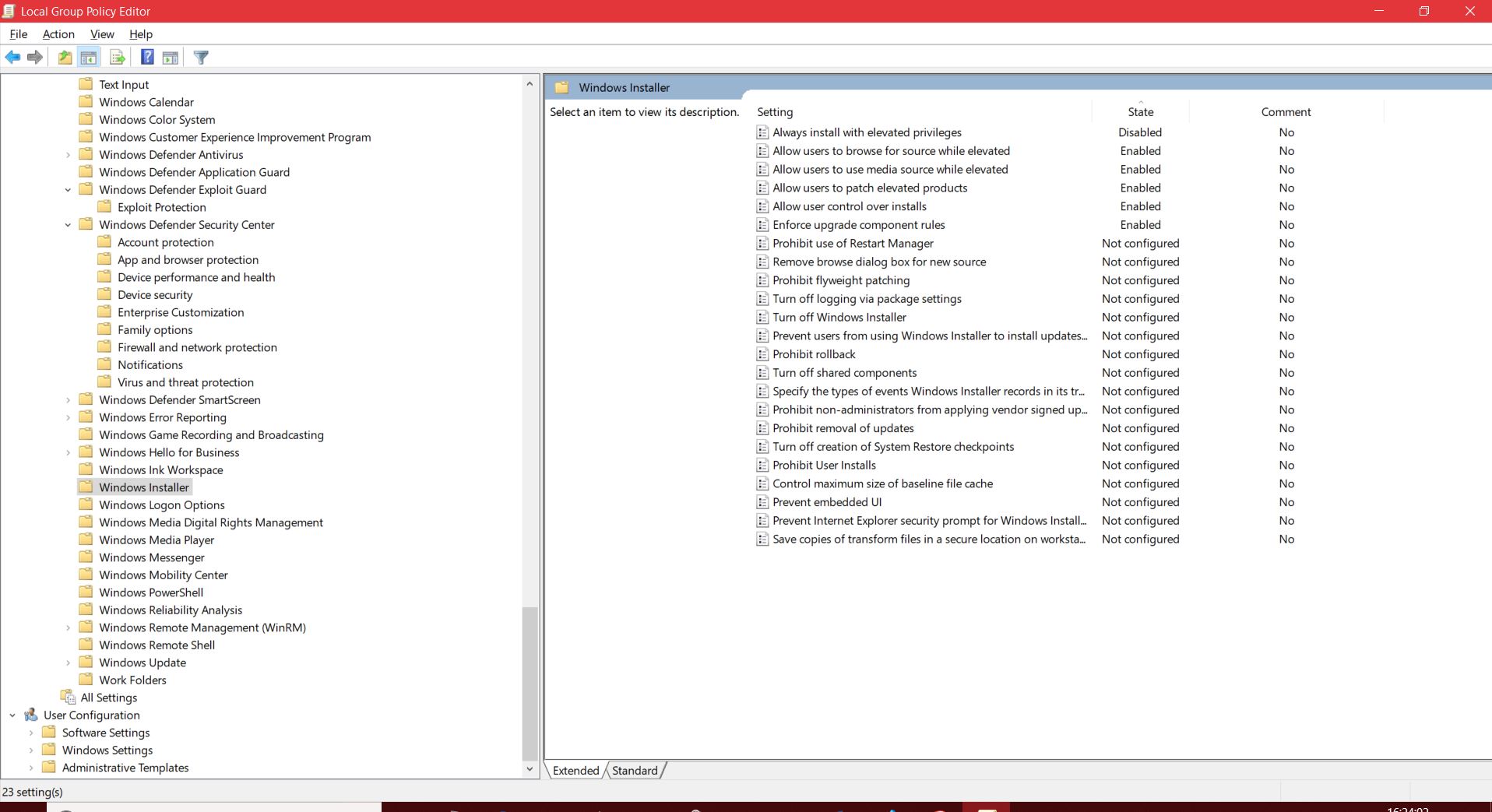Image resolution: width=1492 pixels, height=812 pixels.
Task: Switch to the Extended tab
Action: coord(575,770)
